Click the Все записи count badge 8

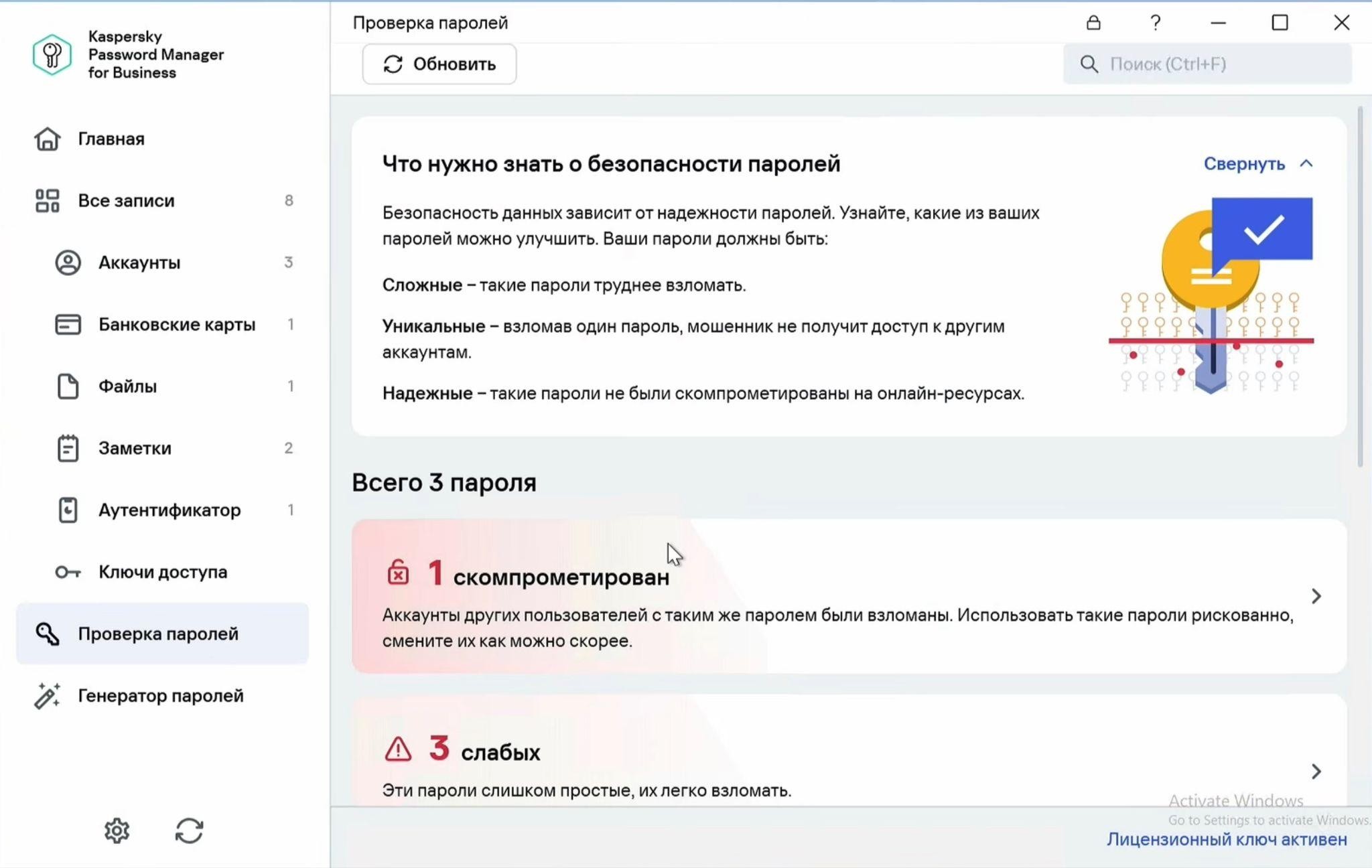click(289, 200)
